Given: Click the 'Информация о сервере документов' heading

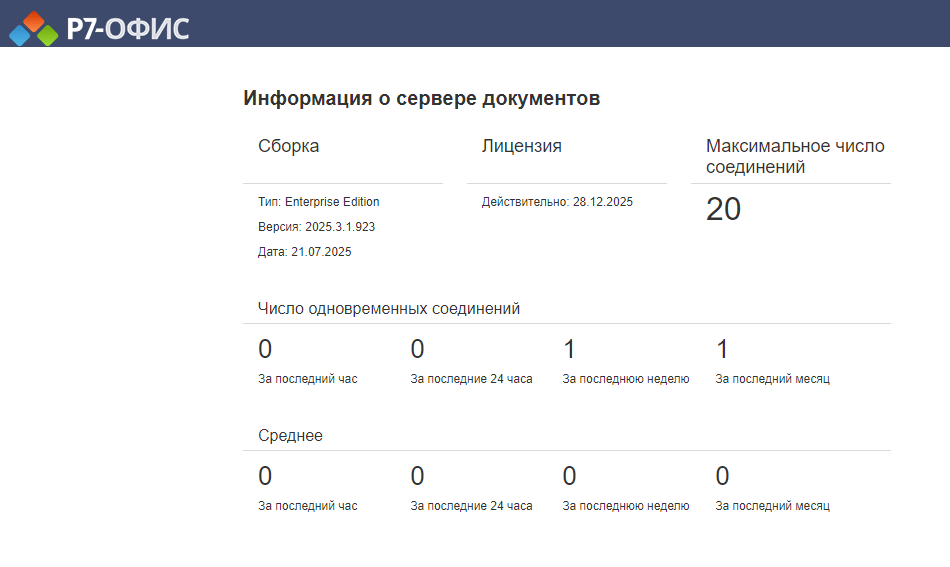Looking at the screenshot, I should [x=421, y=99].
